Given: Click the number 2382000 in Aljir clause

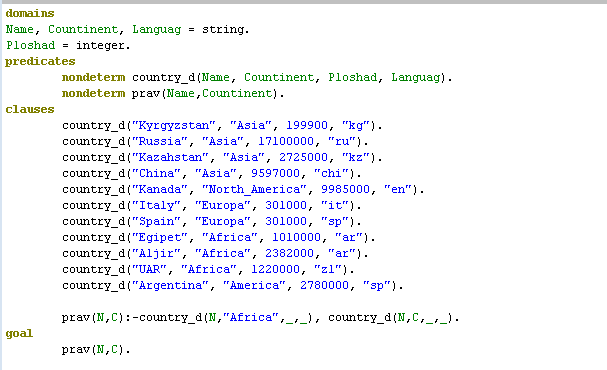Looking at the screenshot, I should point(290,254).
